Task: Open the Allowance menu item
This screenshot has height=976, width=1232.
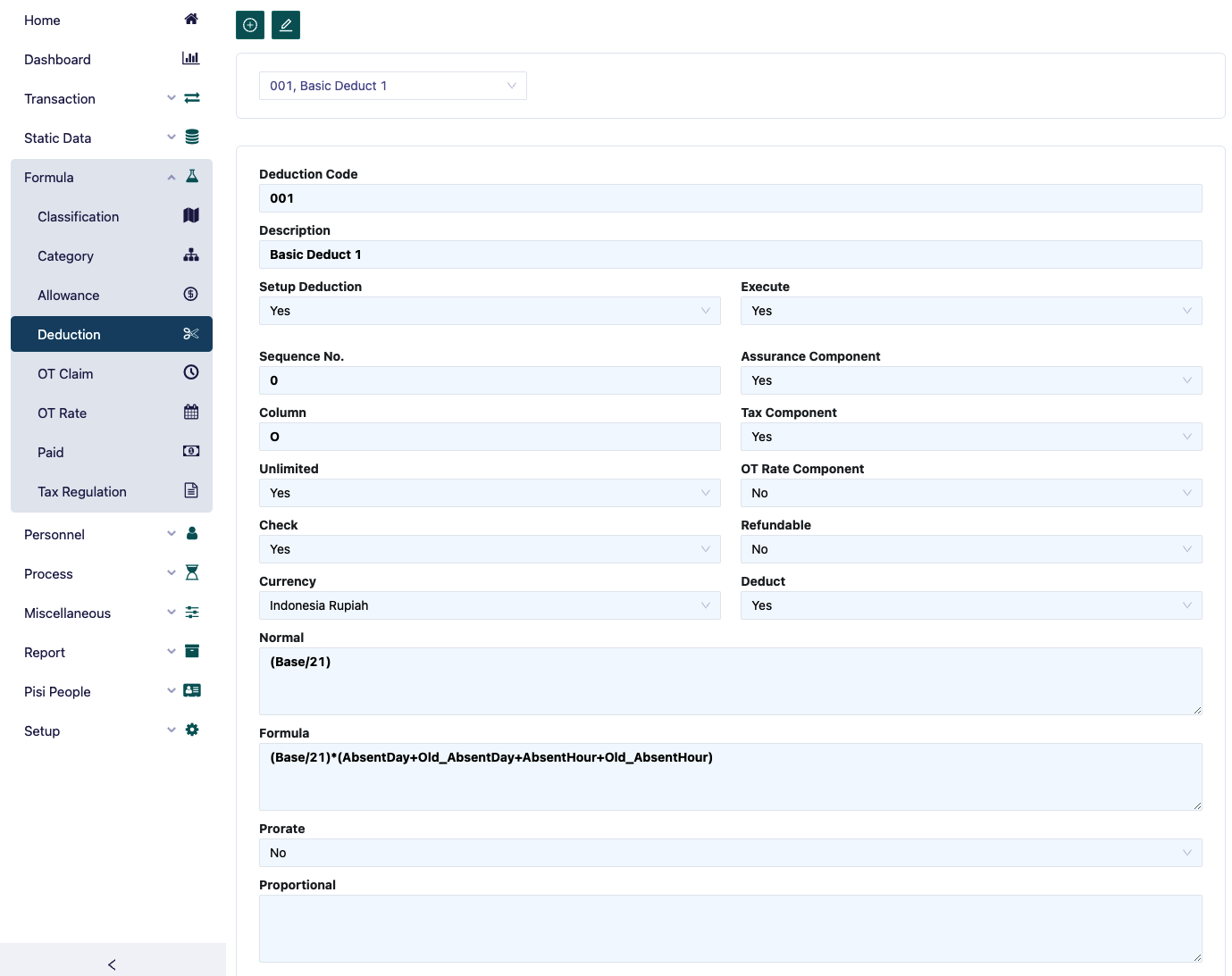Action: (x=69, y=296)
